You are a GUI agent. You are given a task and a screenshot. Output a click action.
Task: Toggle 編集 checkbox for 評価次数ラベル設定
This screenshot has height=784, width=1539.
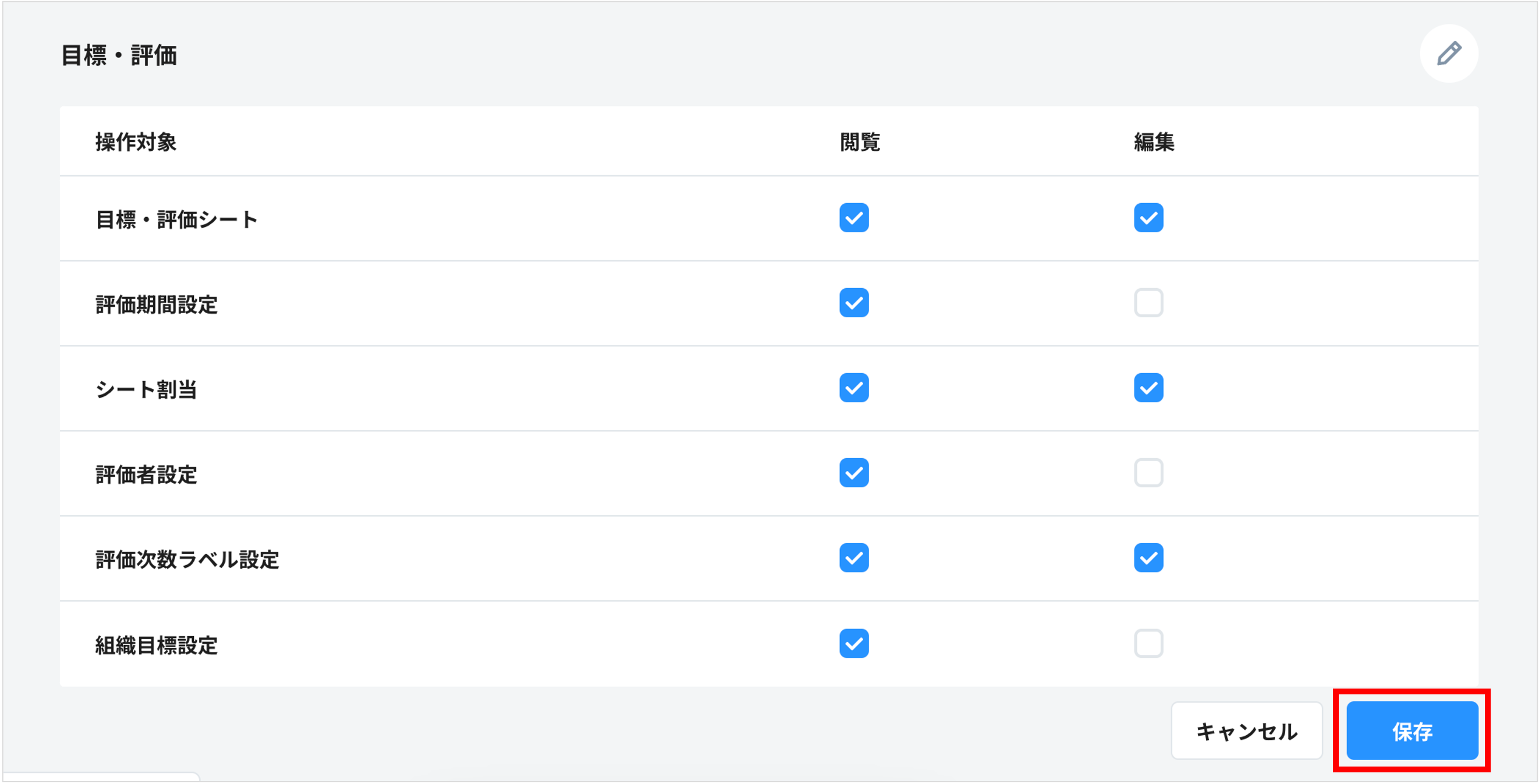1148,559
